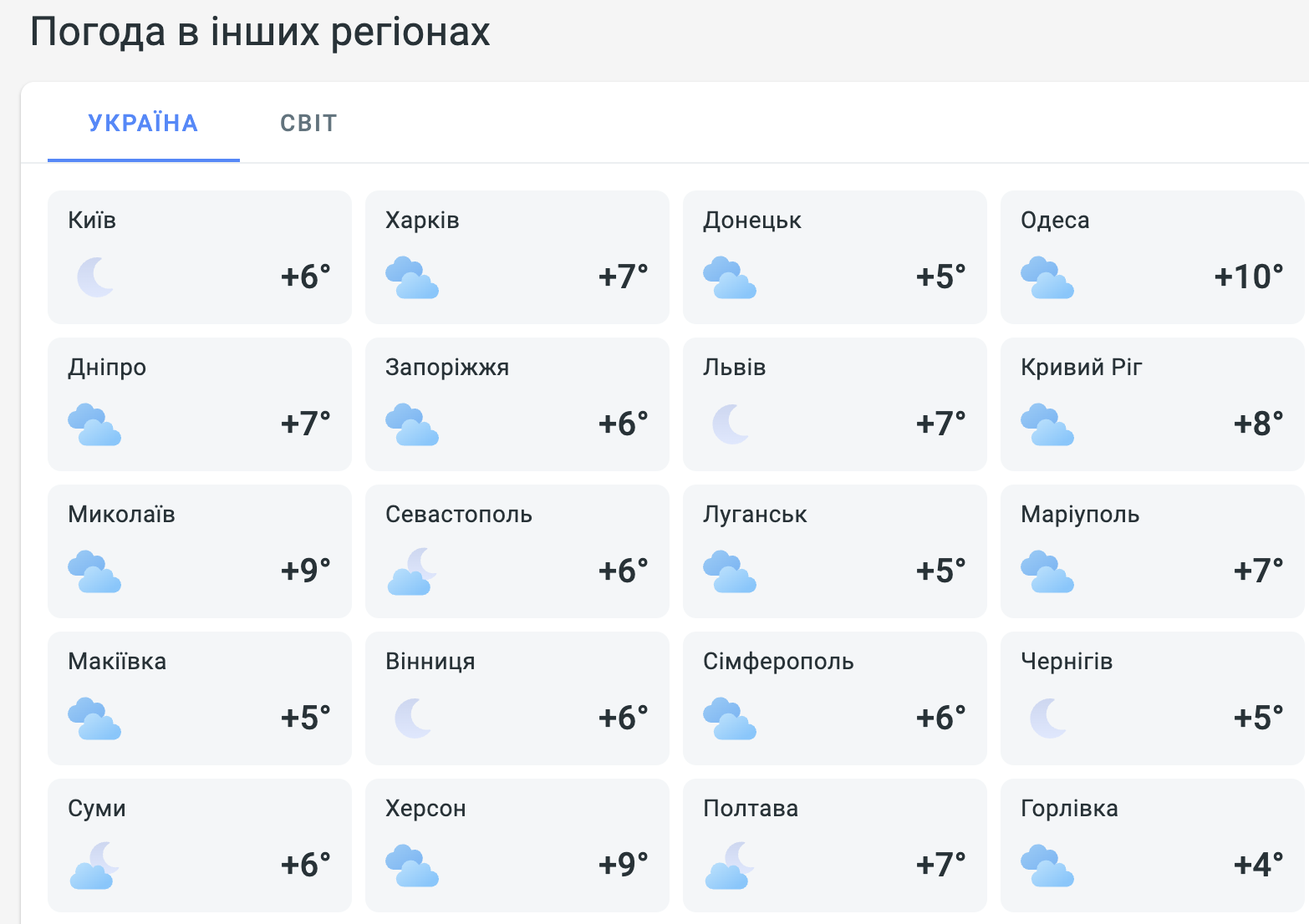Click the cloud icon in Одеса card
The height and width of the screenshot is (924, 1309).
[x=1047, y=277]
